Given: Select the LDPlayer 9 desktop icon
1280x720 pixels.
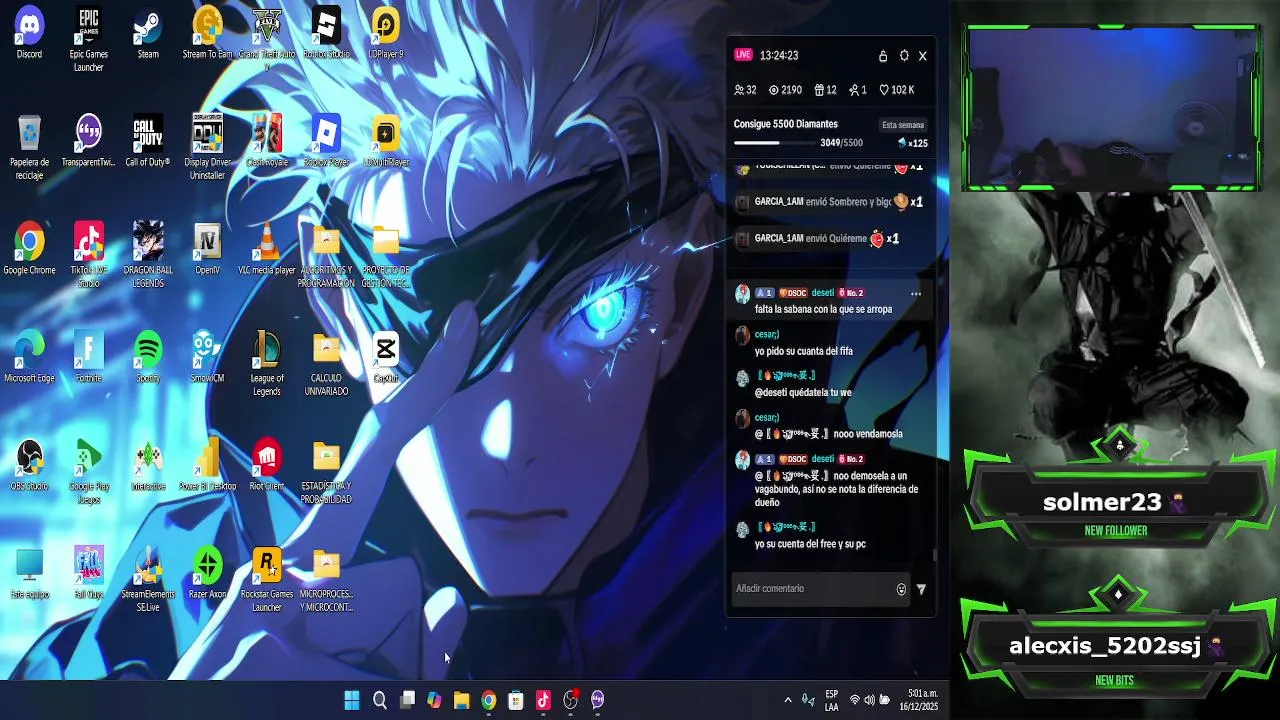Looking at the screenshot, I should pos(385,34).
